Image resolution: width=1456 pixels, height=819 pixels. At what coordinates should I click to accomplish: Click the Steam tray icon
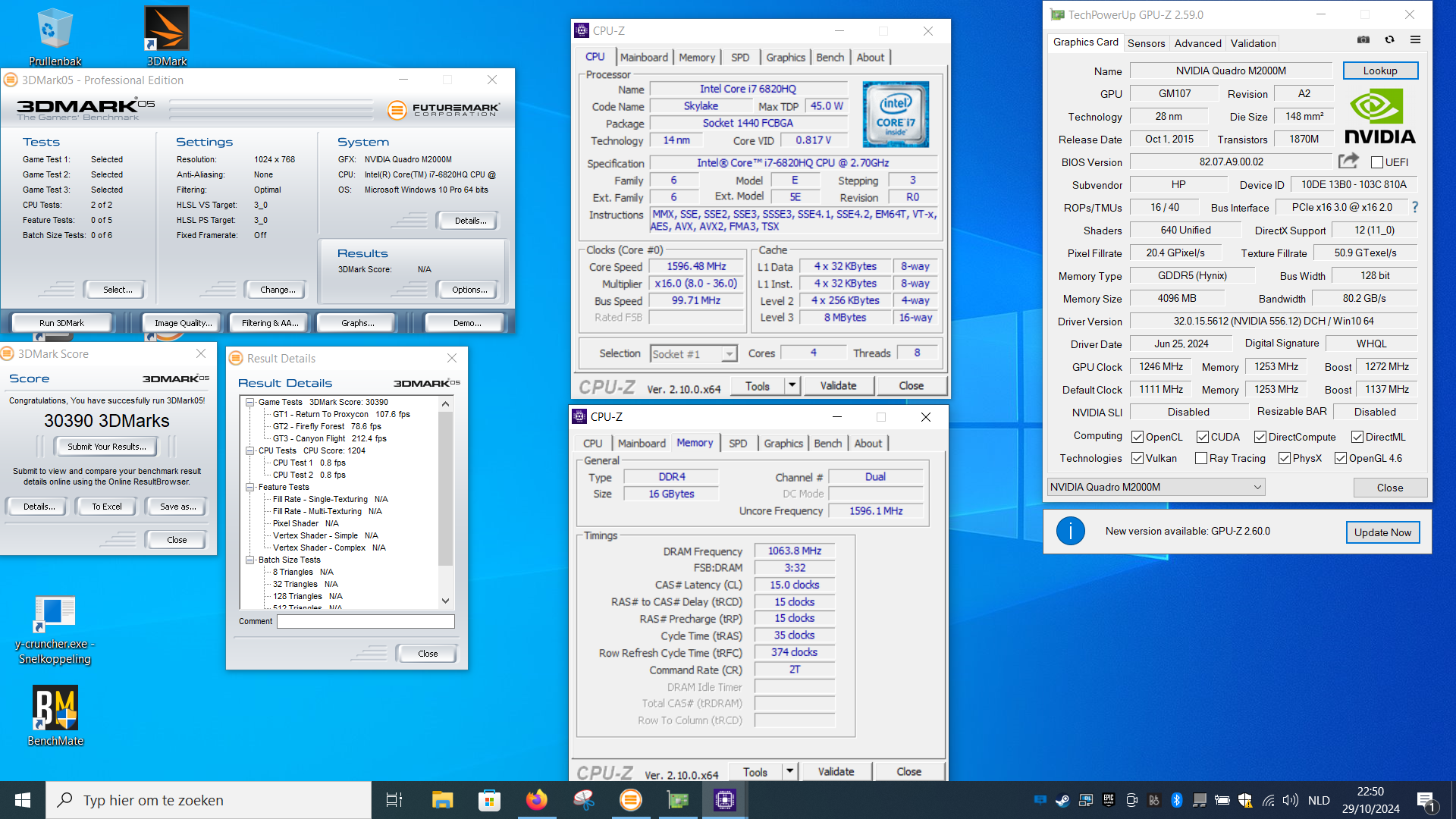[x=1062, y=800]
